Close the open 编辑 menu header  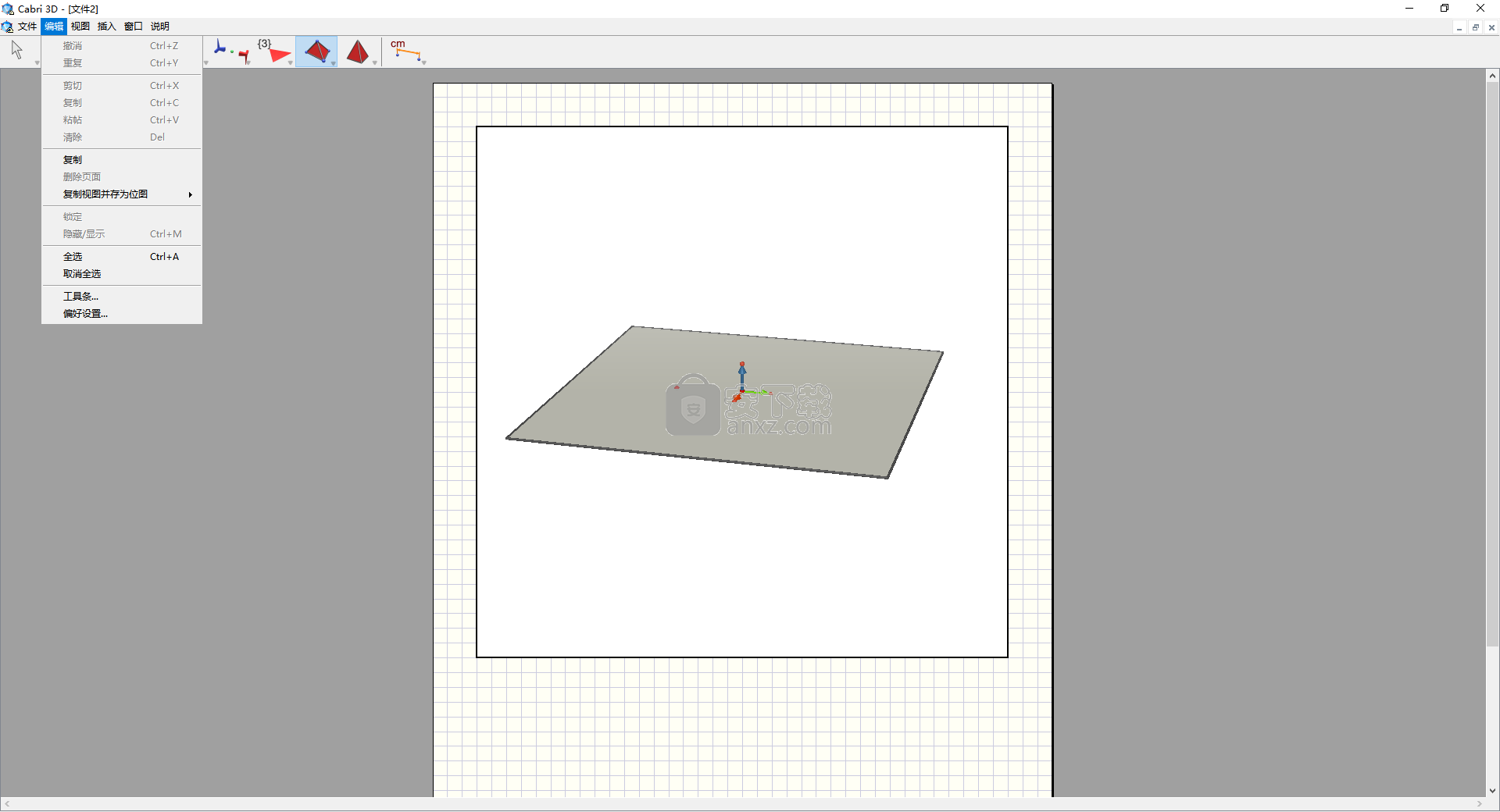click(x=54, y=27)
